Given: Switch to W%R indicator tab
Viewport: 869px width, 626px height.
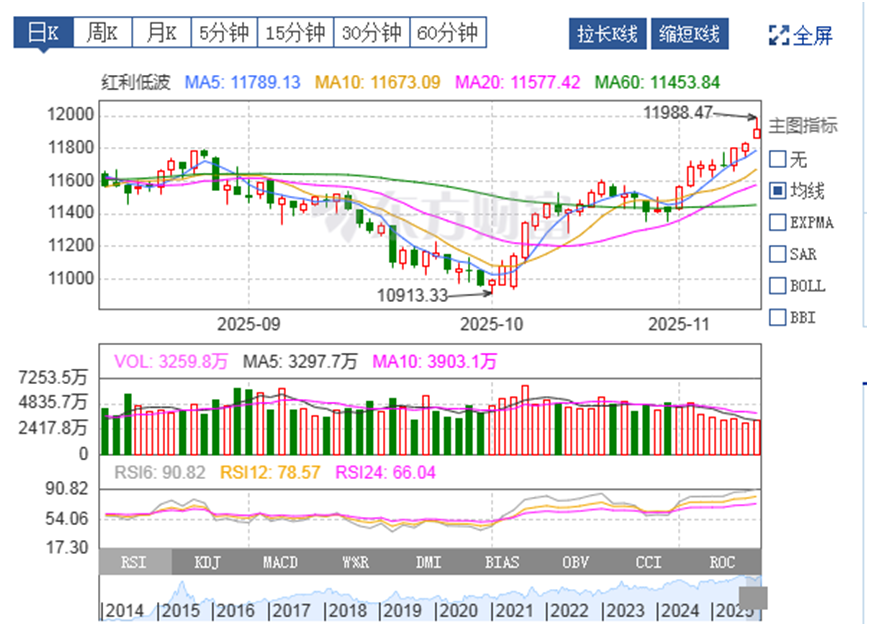Looking at the screenshot, I should pyautogui.click(x=355, y=562).
